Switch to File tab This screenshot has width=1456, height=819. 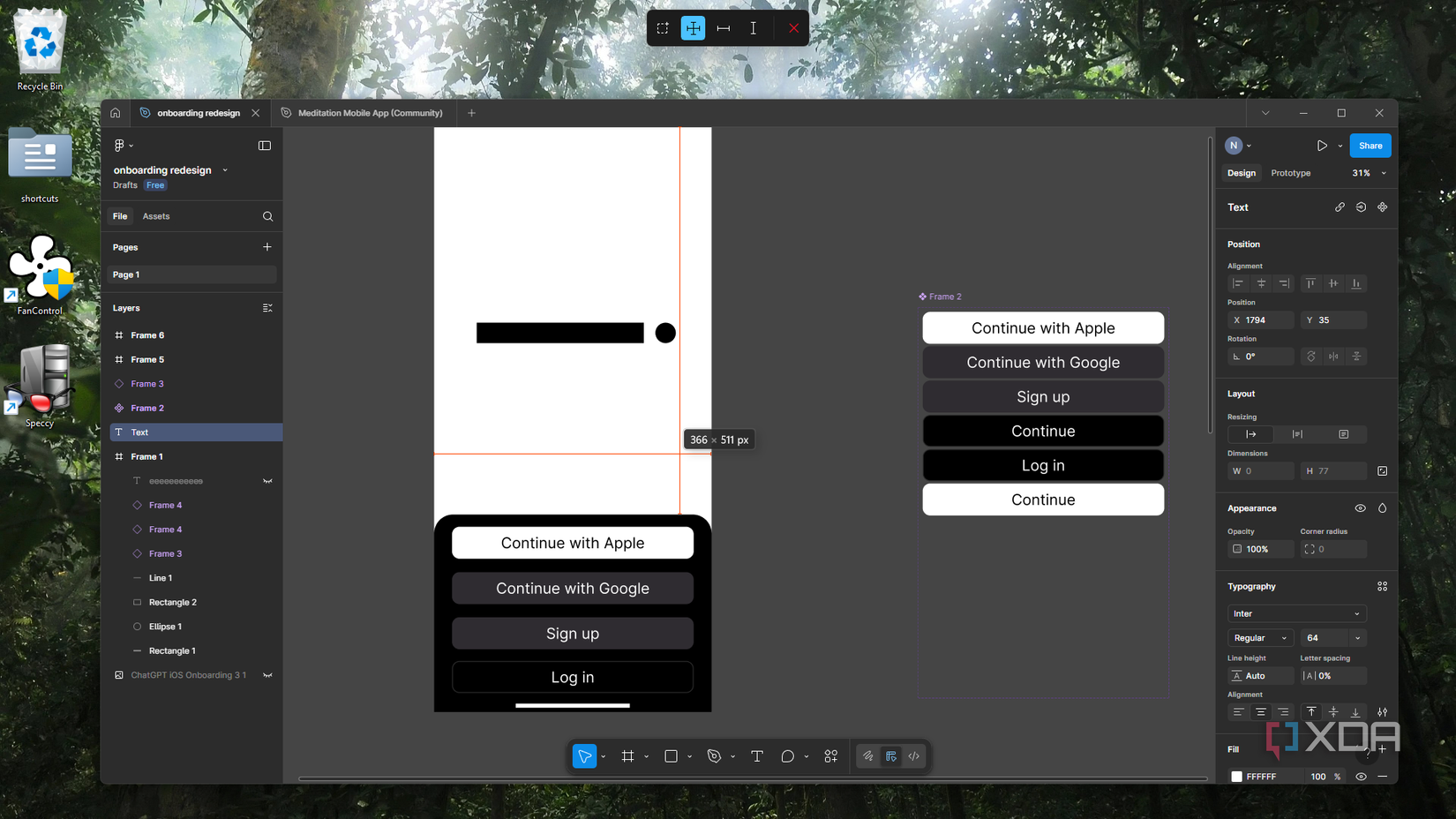click(120, 216)
